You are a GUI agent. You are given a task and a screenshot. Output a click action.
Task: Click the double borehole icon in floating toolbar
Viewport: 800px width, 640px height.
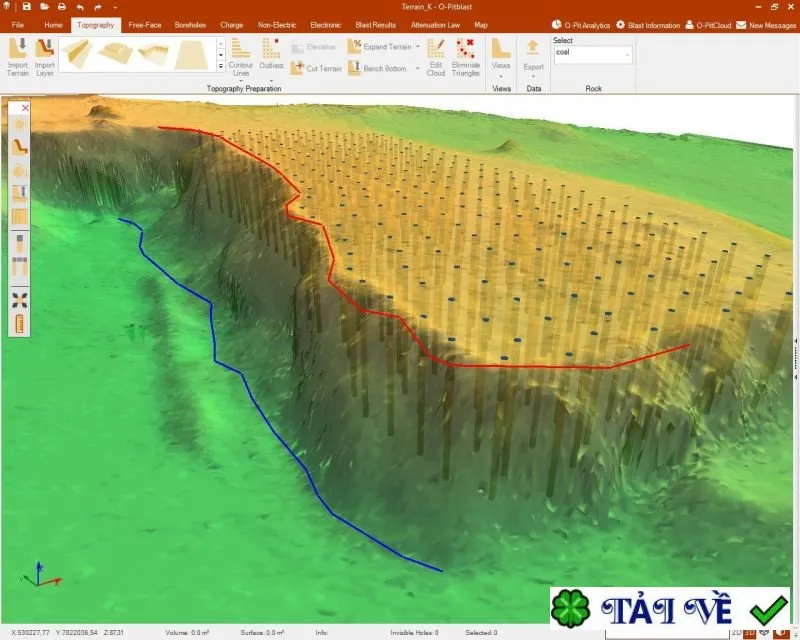click(x=19, y=266)
